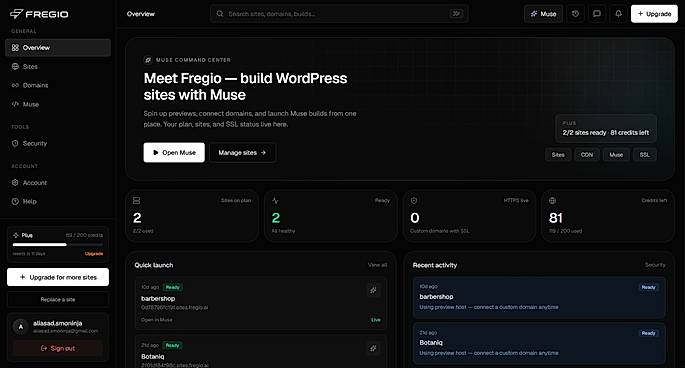Click the Plus plan sparkle icon in sidebar

pos(16,235)
